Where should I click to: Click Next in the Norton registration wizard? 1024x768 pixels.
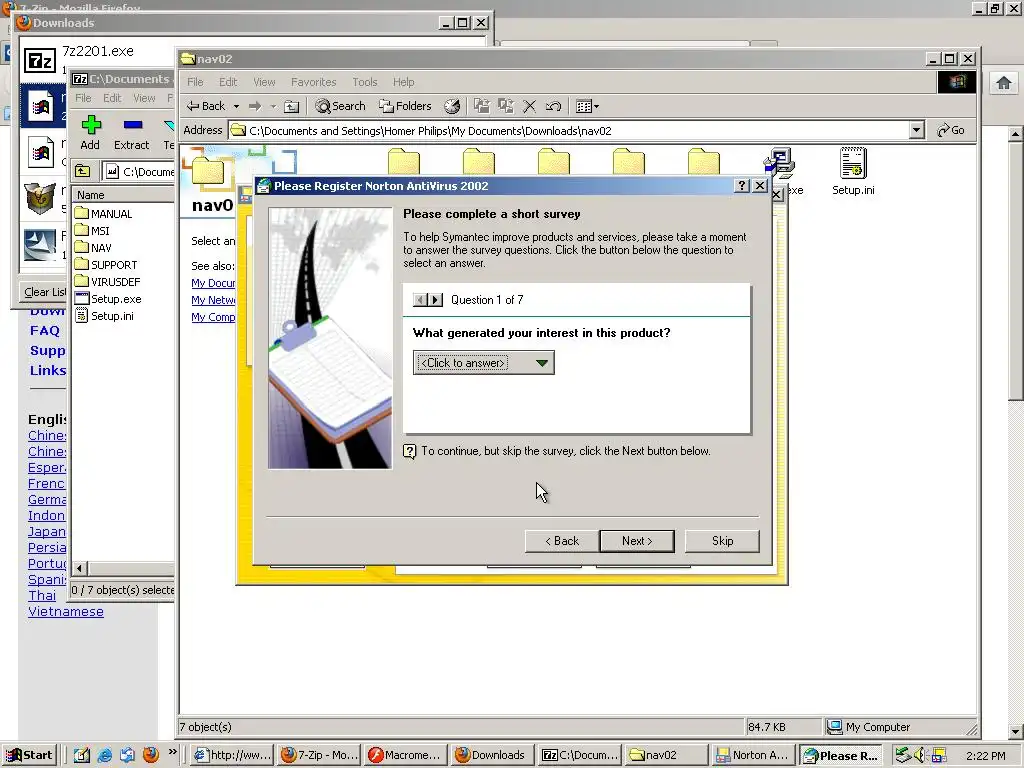pyautogui.click(x=637, y=541)
